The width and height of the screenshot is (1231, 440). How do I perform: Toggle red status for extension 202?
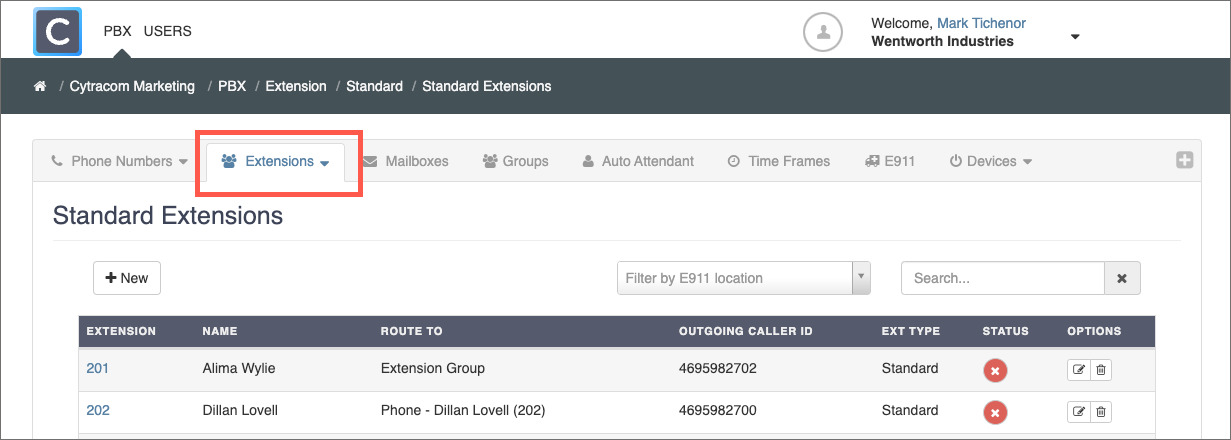[x=994, y=411]
